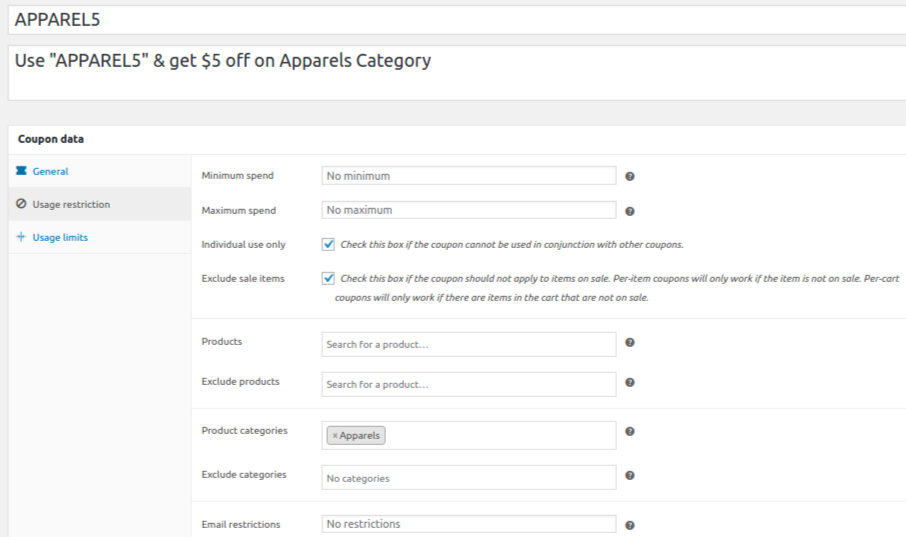The height and width of the screenshot is (537, 906).
Task: Remove the Apparels category tag
Action: (x=335, y=436)
